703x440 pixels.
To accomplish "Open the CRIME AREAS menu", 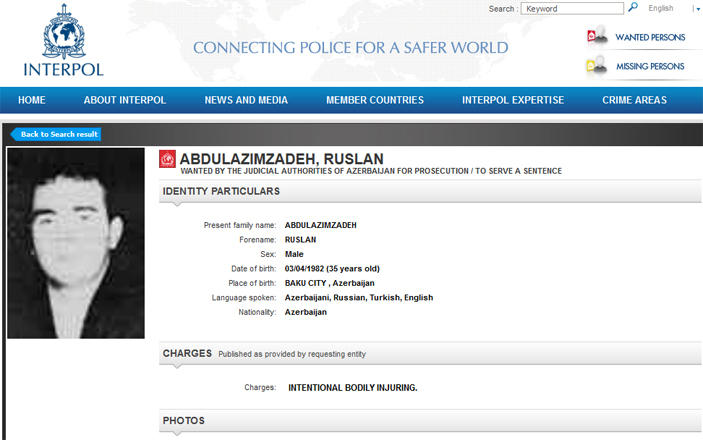I will 634,100.
